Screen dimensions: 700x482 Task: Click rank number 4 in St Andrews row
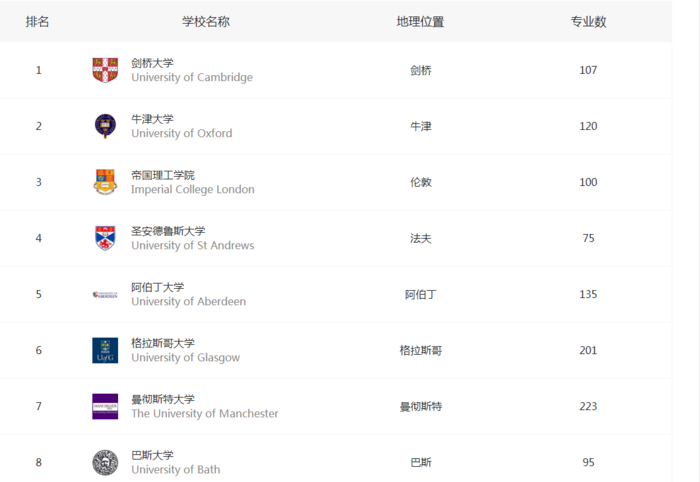point(39,238)
